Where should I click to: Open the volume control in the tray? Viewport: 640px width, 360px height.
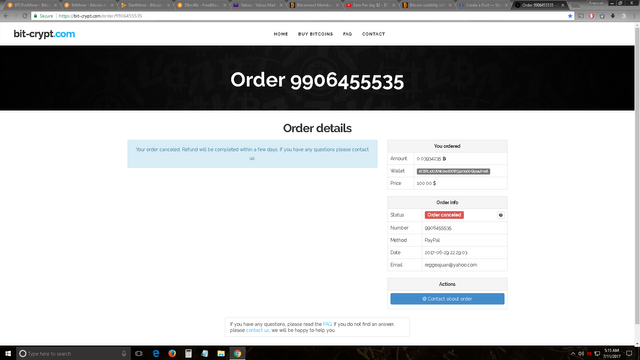click(x=581, y=354)
